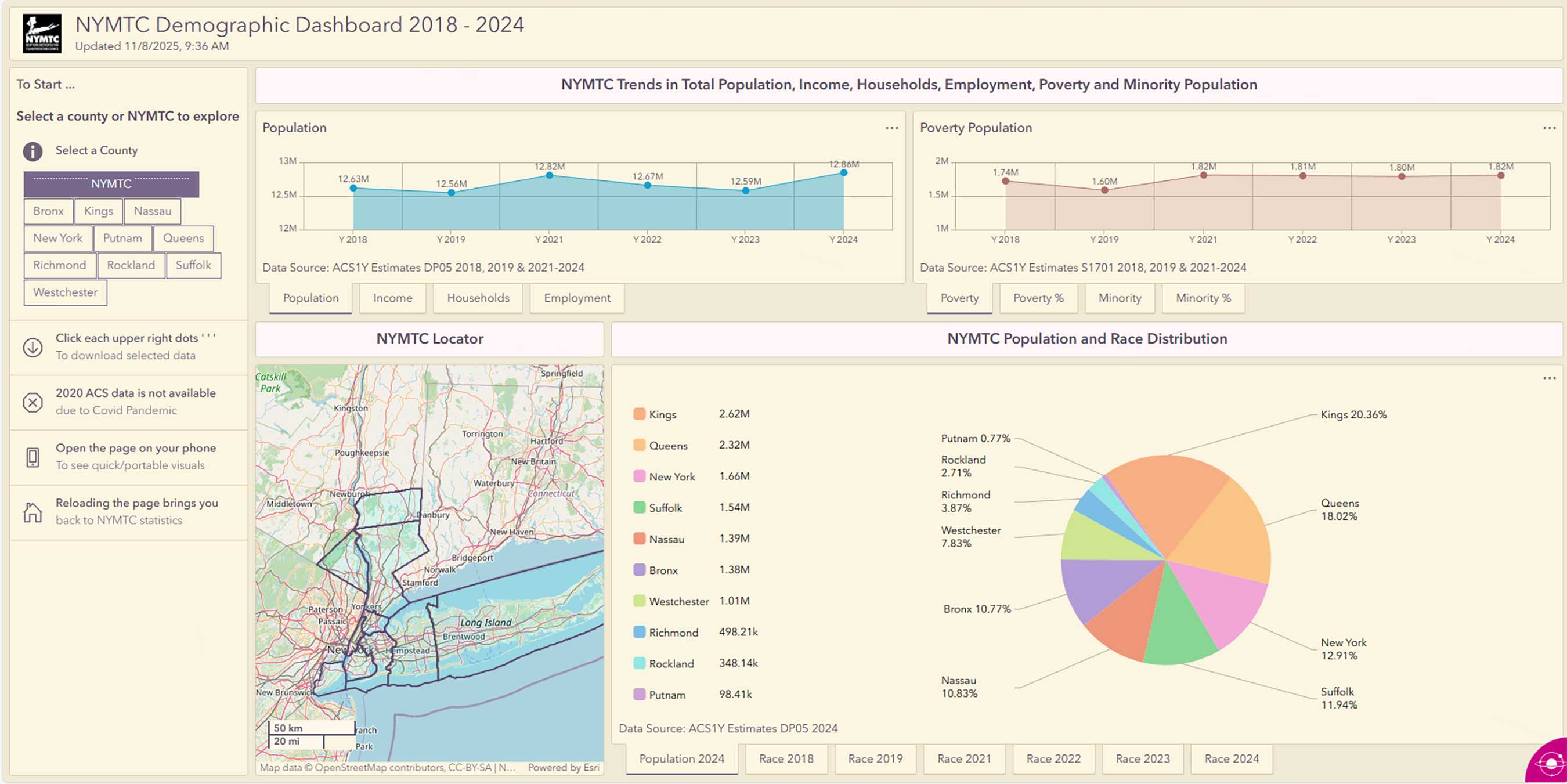This screenshot has width=1567, height=784.
Task: Select the Westchester county button
Action: point(65,292)
